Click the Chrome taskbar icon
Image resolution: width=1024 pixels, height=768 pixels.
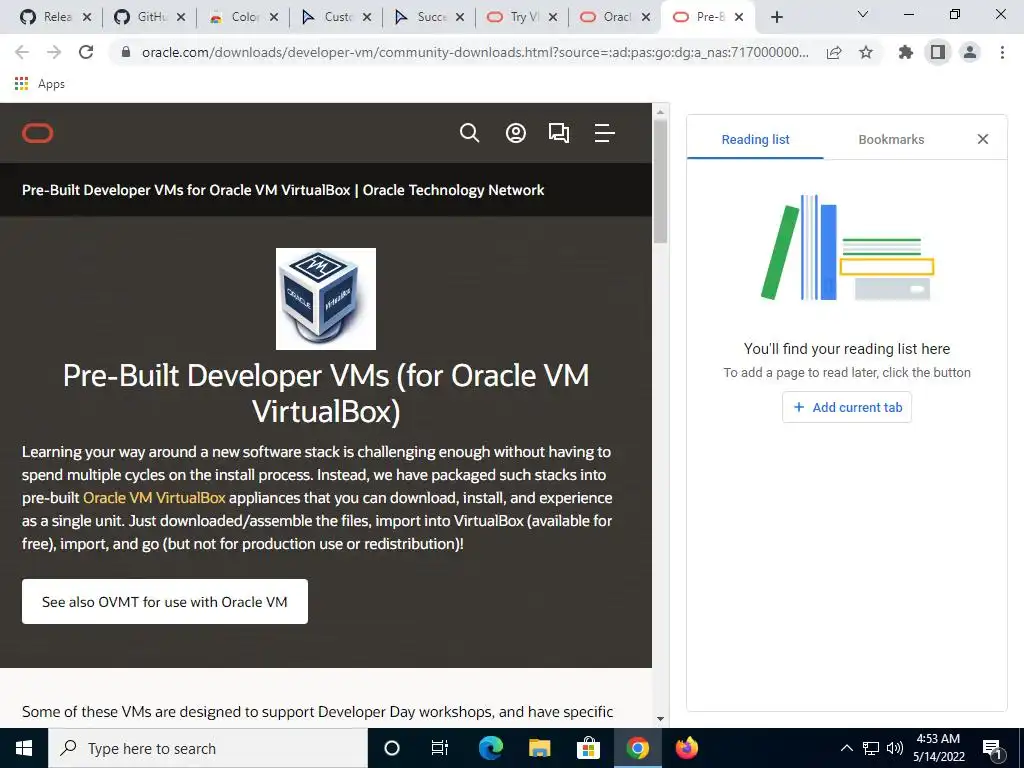[637, 748]
